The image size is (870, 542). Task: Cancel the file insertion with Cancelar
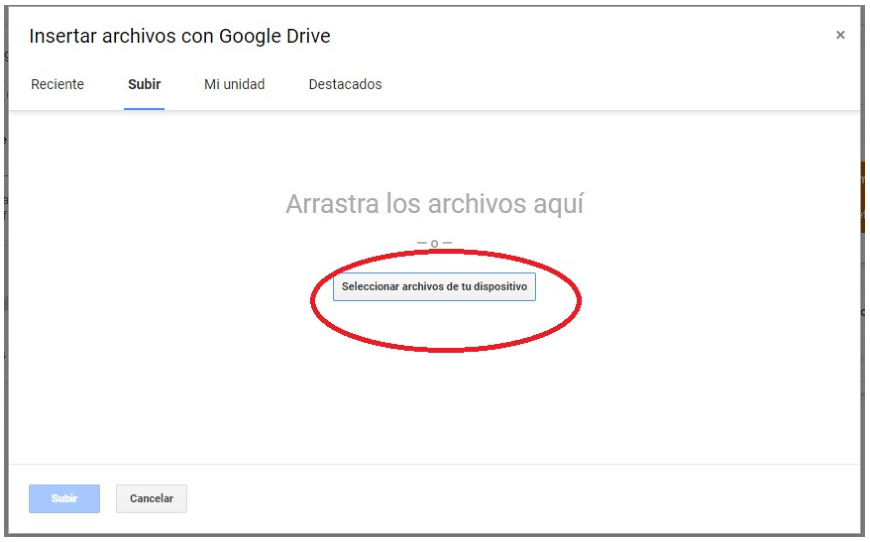click(x=151, y=498)
